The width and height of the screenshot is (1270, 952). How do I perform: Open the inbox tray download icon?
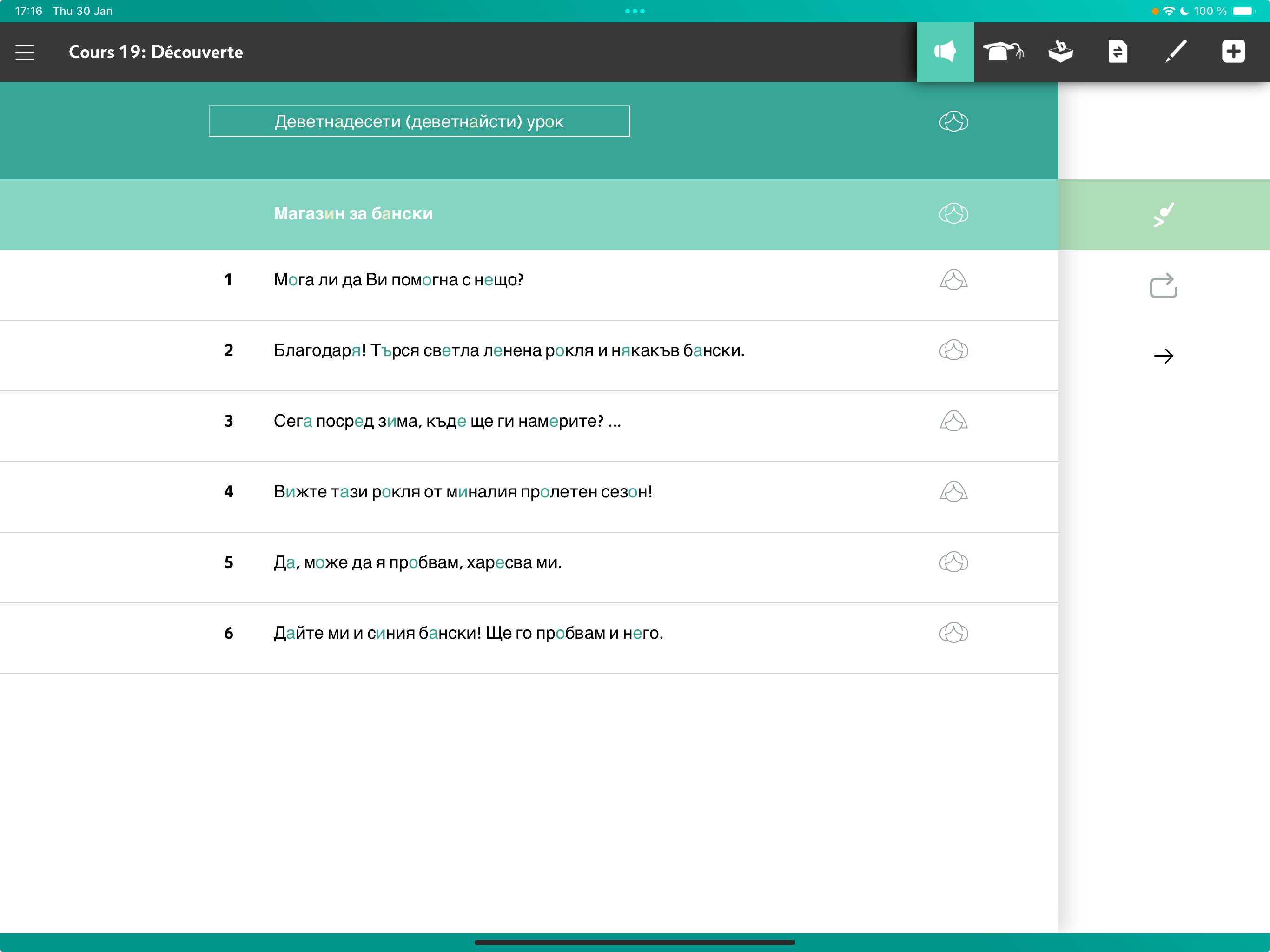(1060, 52)
